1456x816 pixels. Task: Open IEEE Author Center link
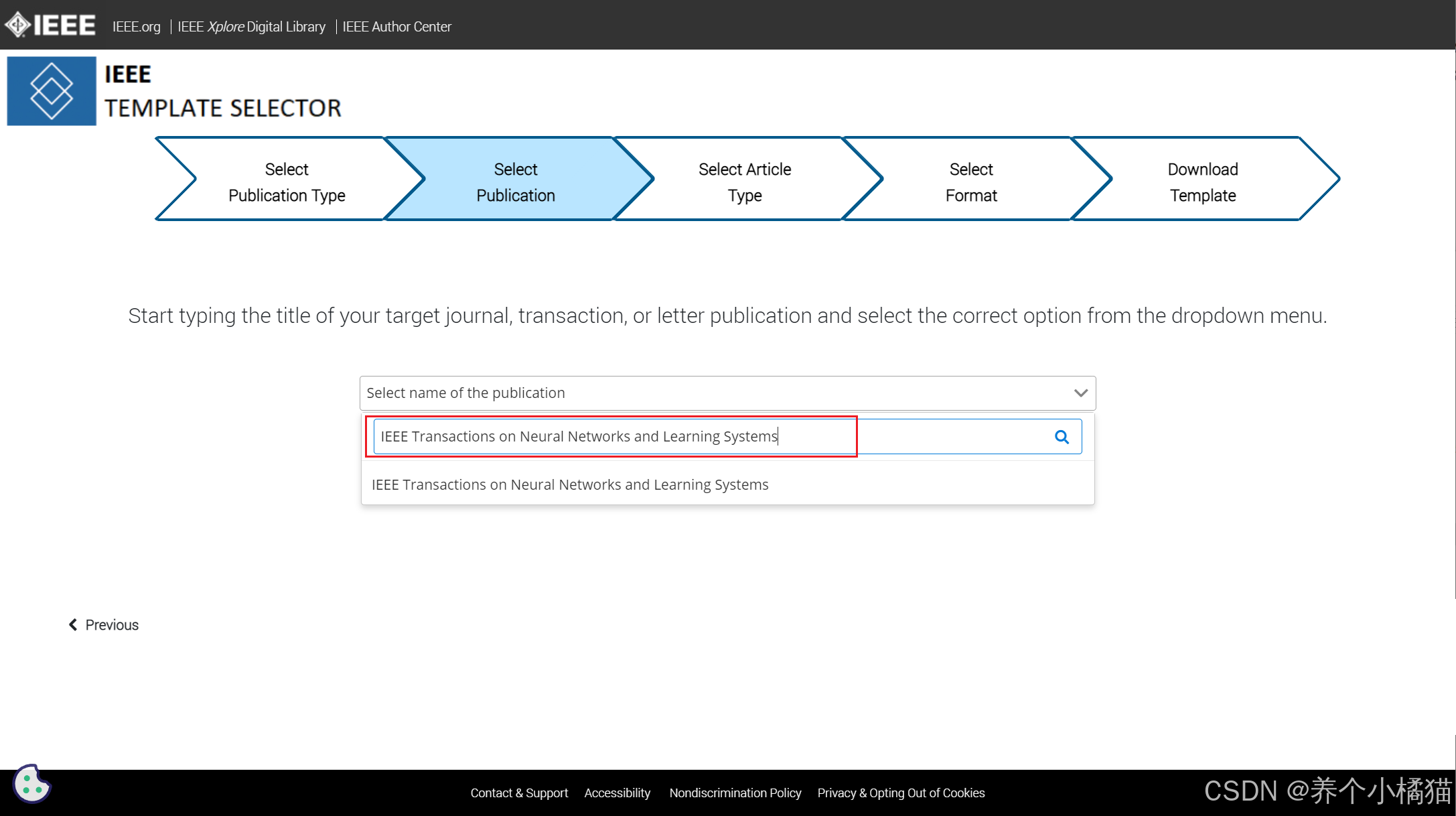[396, 27]
